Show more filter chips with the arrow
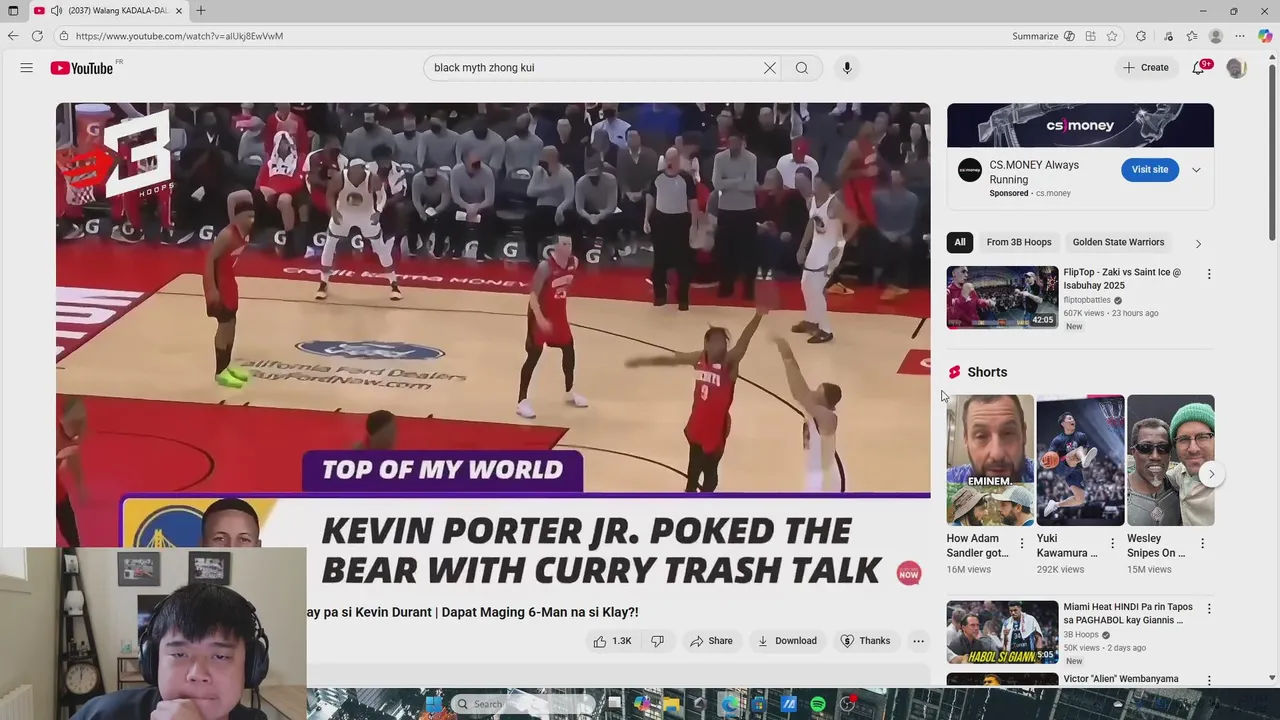The height and width of the screenshot is (720, 1280). click(x=1198, y=243)
